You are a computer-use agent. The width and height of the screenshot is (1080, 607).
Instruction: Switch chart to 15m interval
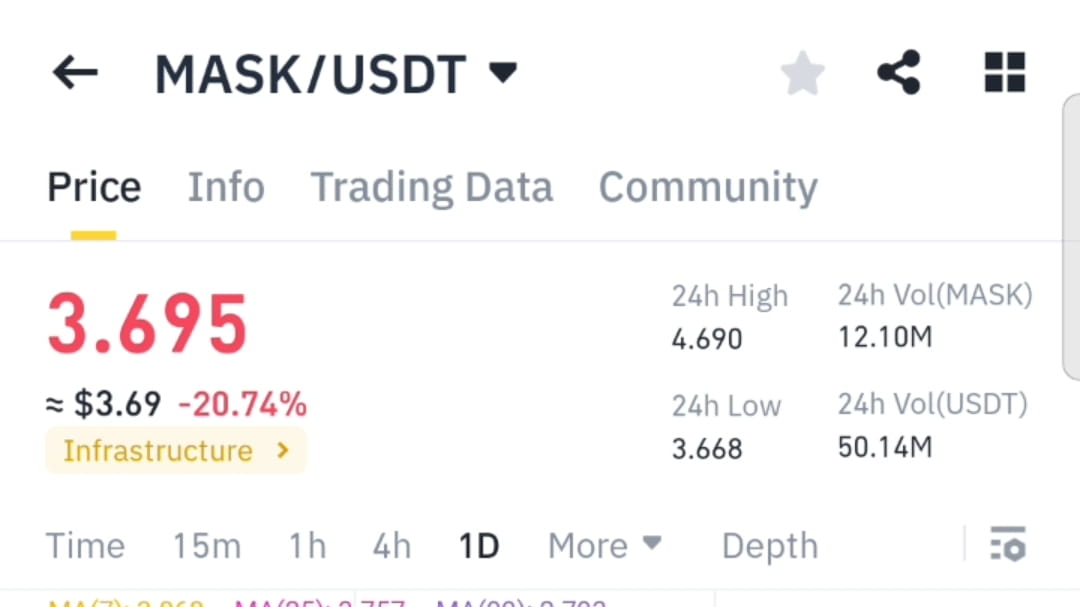pyautogui.click(x=207, y=545)
